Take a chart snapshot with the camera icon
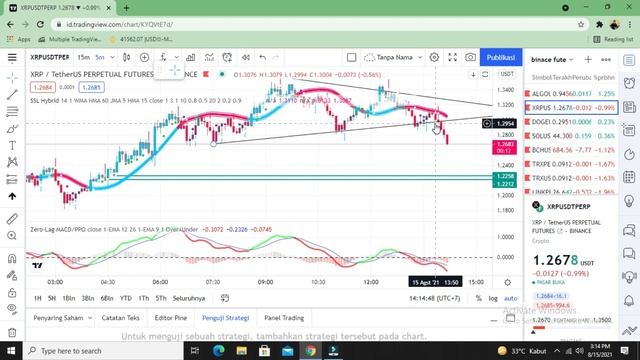 click(x=470, y=58)
